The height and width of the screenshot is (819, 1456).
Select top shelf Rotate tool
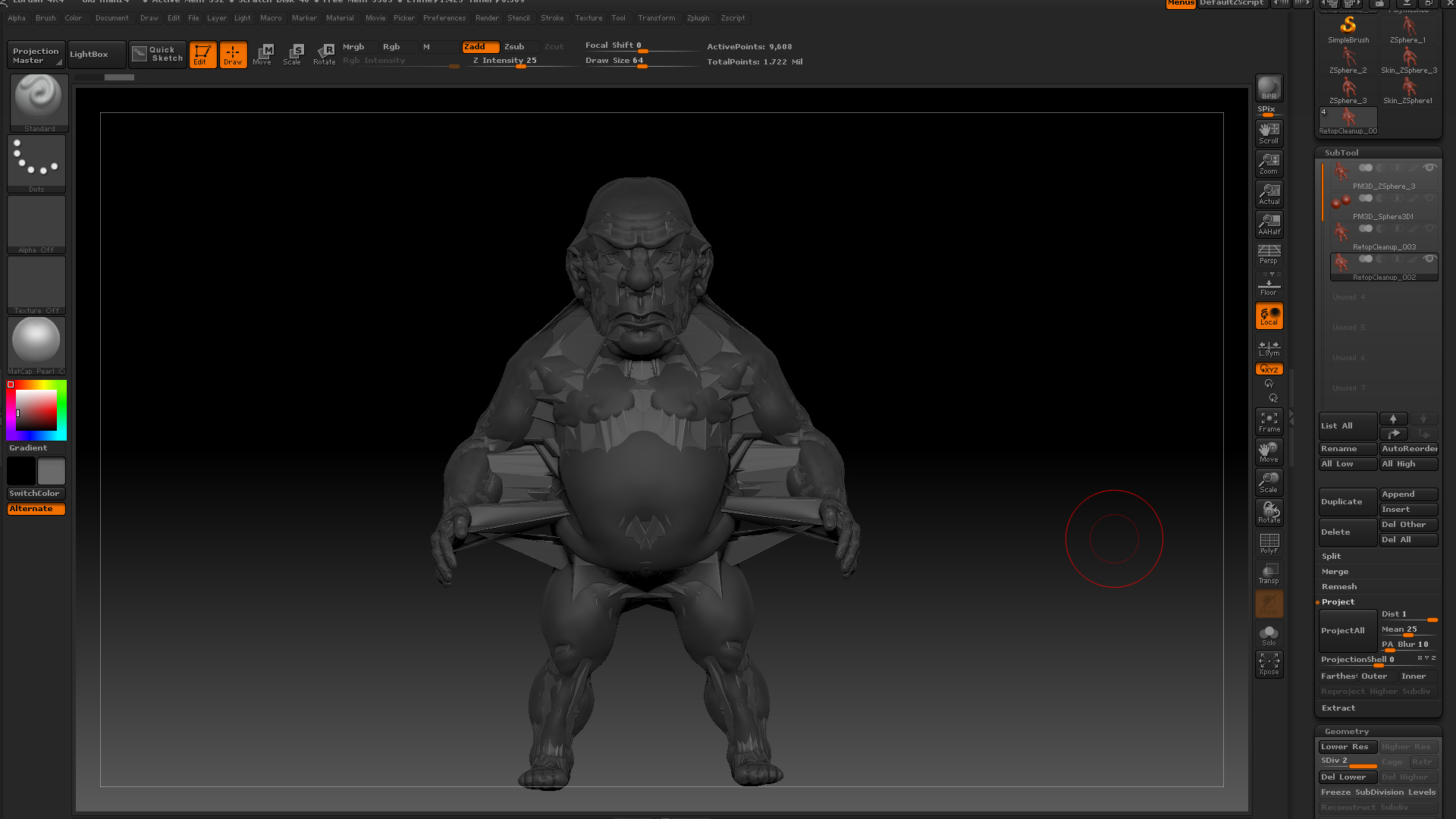[325, 55]
